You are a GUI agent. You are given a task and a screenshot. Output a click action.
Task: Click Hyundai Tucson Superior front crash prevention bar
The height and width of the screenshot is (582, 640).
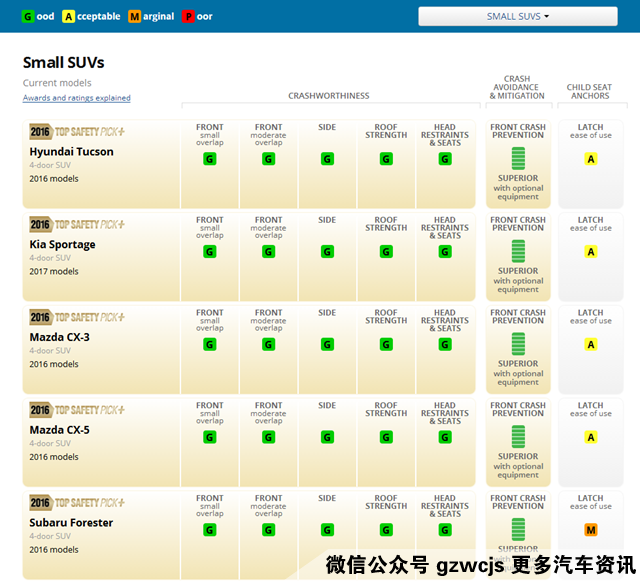(x=518, y=158)
